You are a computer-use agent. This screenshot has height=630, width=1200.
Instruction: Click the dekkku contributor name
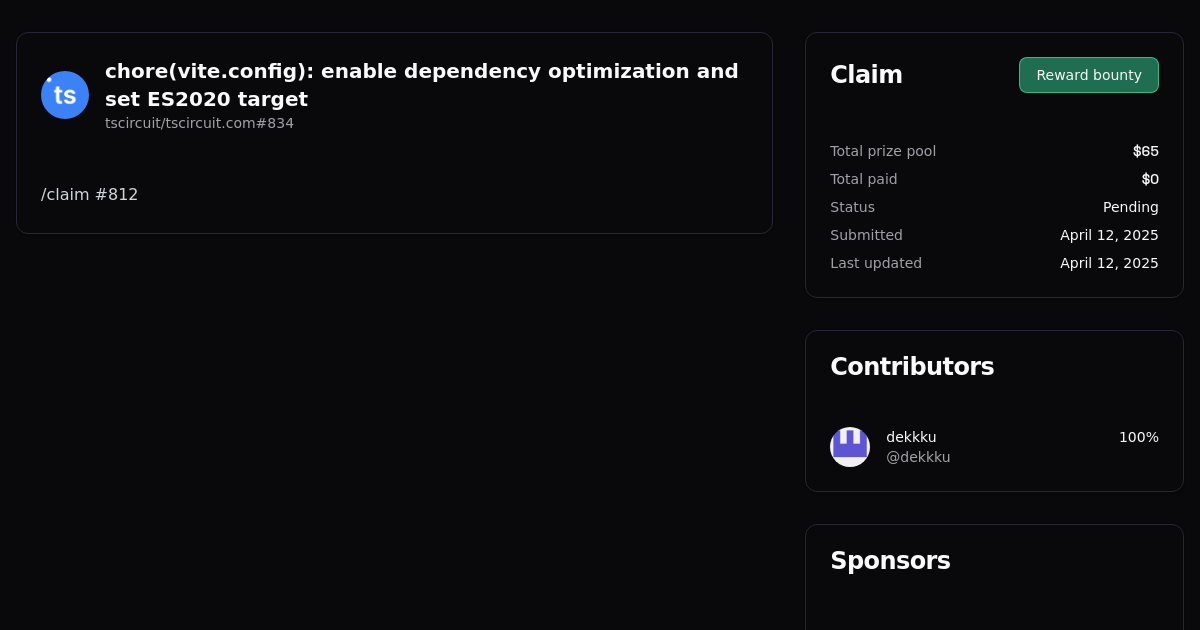coord(910,437)
